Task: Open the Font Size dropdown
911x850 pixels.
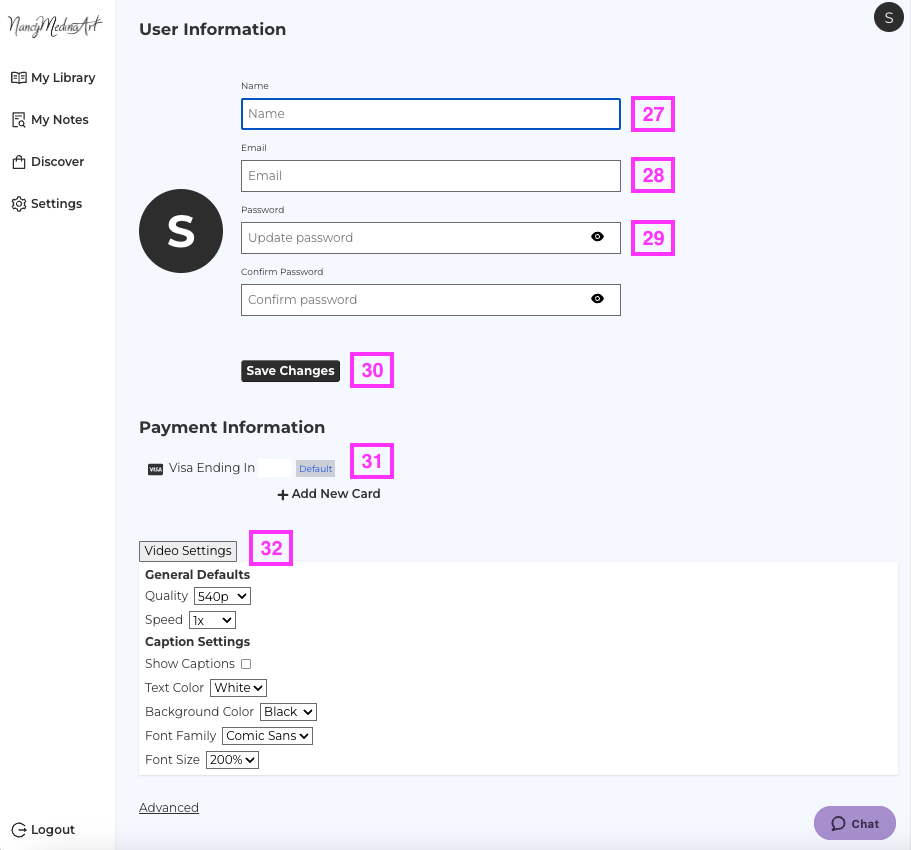Action: tap(232, 760)
